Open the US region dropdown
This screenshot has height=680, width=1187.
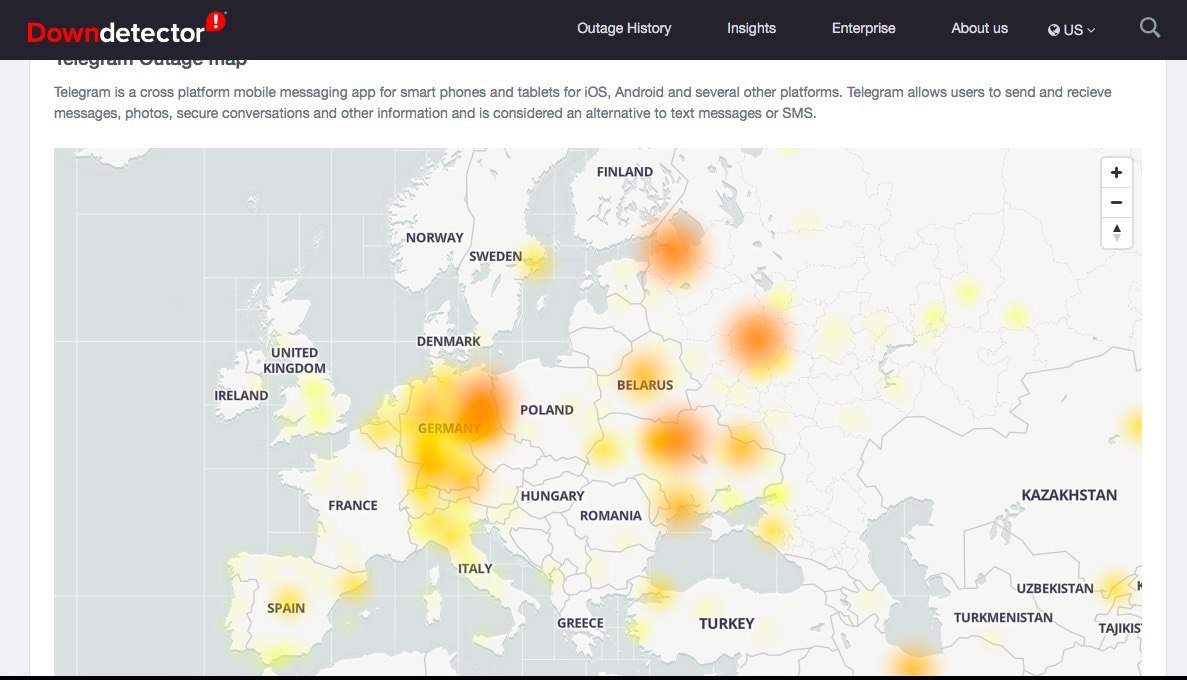pos(1071,30)
